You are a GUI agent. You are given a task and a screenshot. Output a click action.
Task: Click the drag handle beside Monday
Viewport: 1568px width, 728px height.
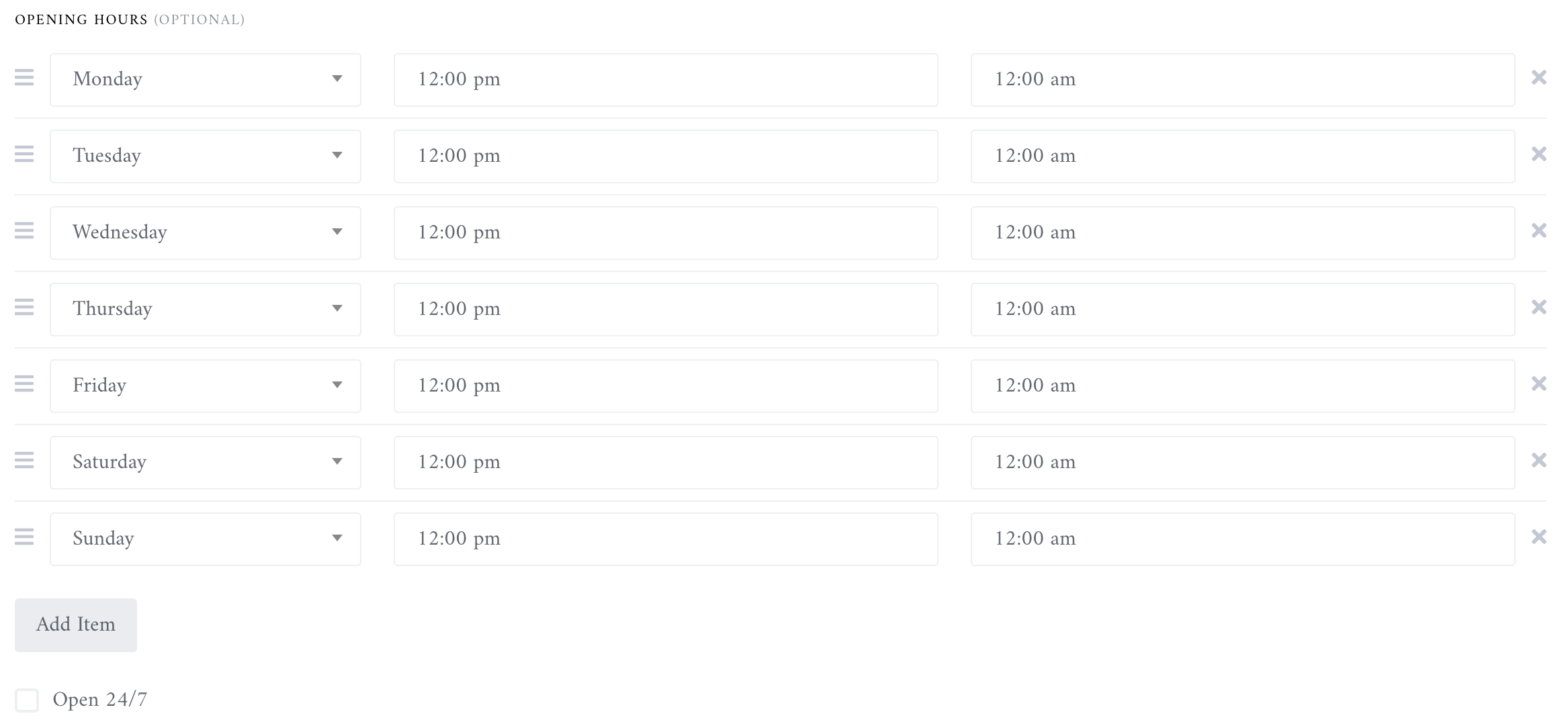24,78
